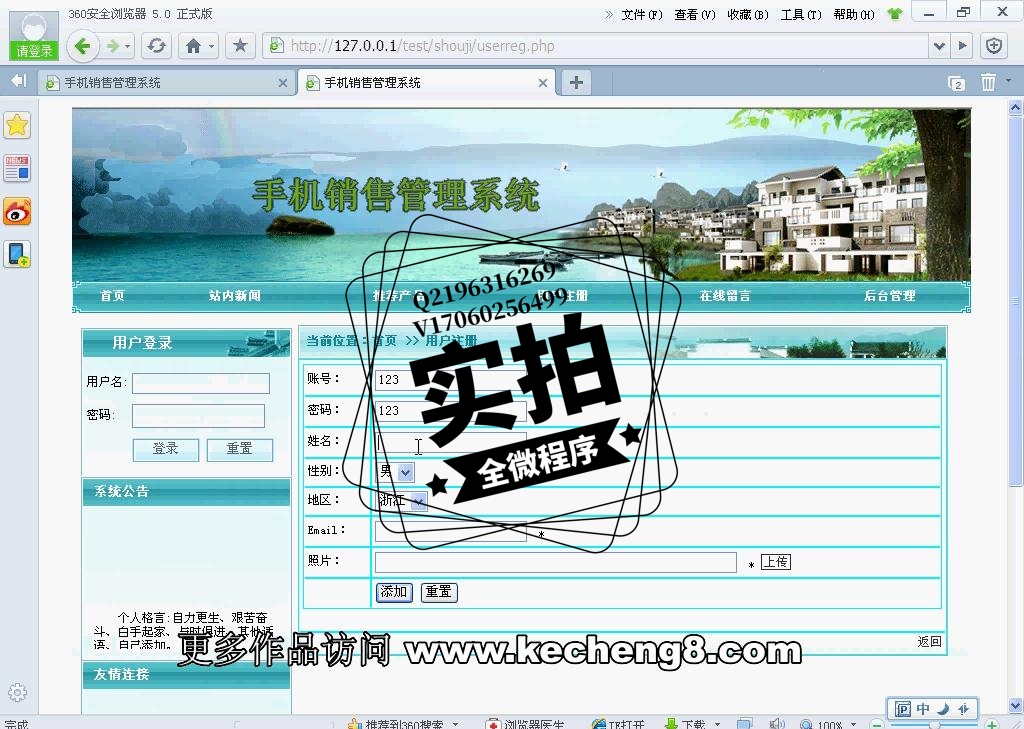Screen dimensions: 1024x729
Task: Click the 返回 link
Action: point(929,641)
